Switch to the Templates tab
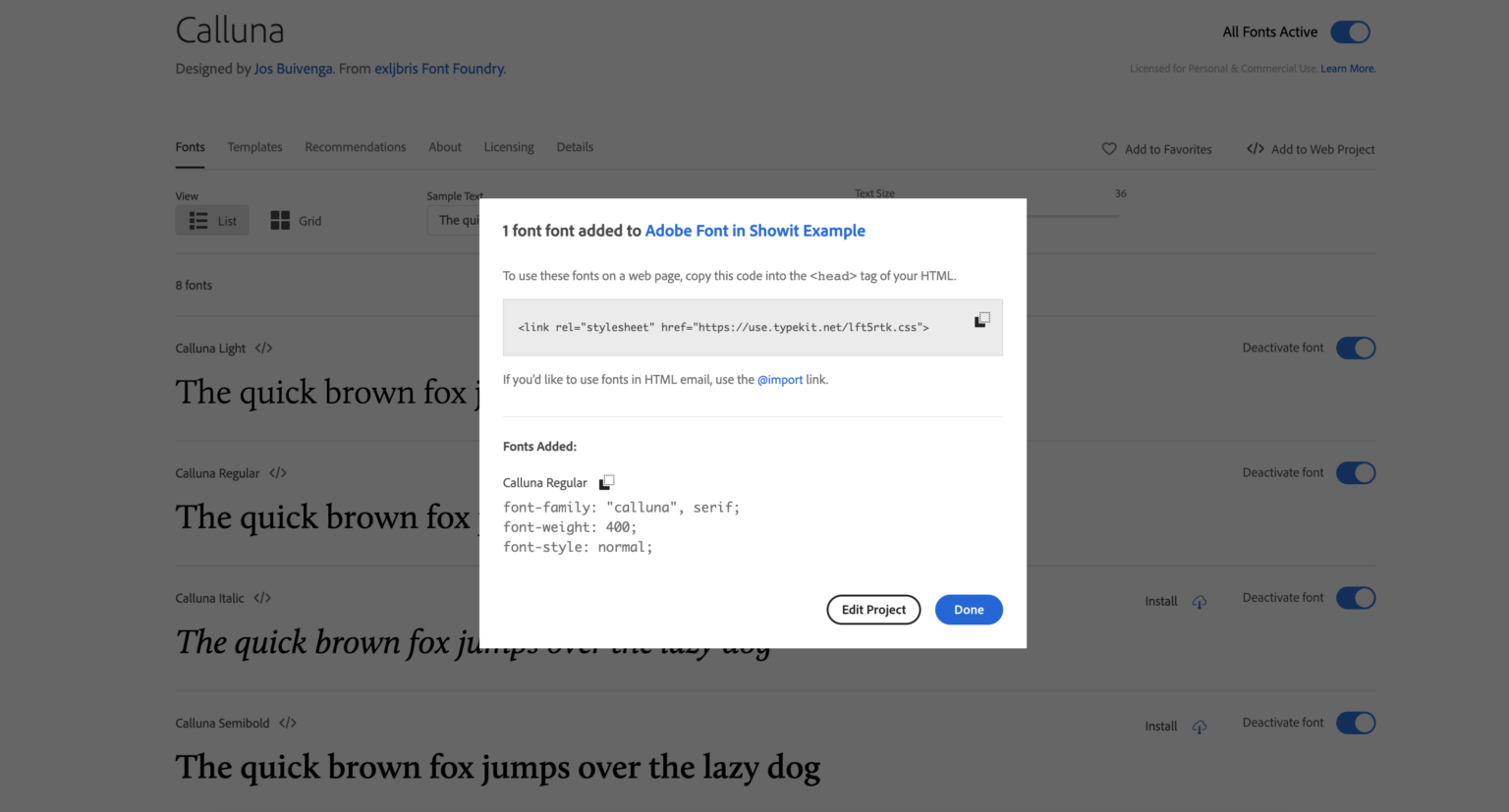The width and height of the screenshot is (1509, 812). click(254, 146)
